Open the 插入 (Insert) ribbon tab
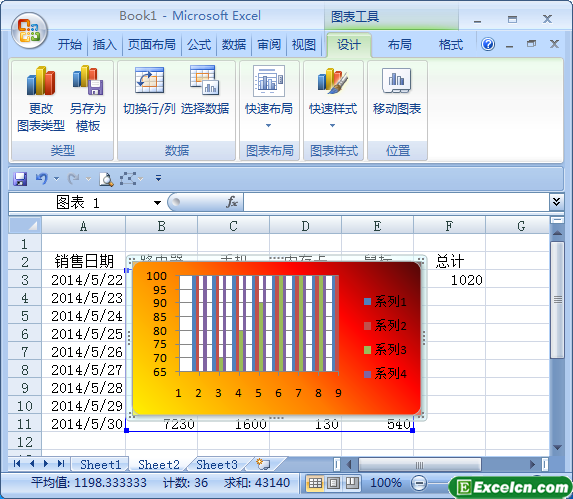The height and width of the screenshot is (499, 573). point(105,45)
